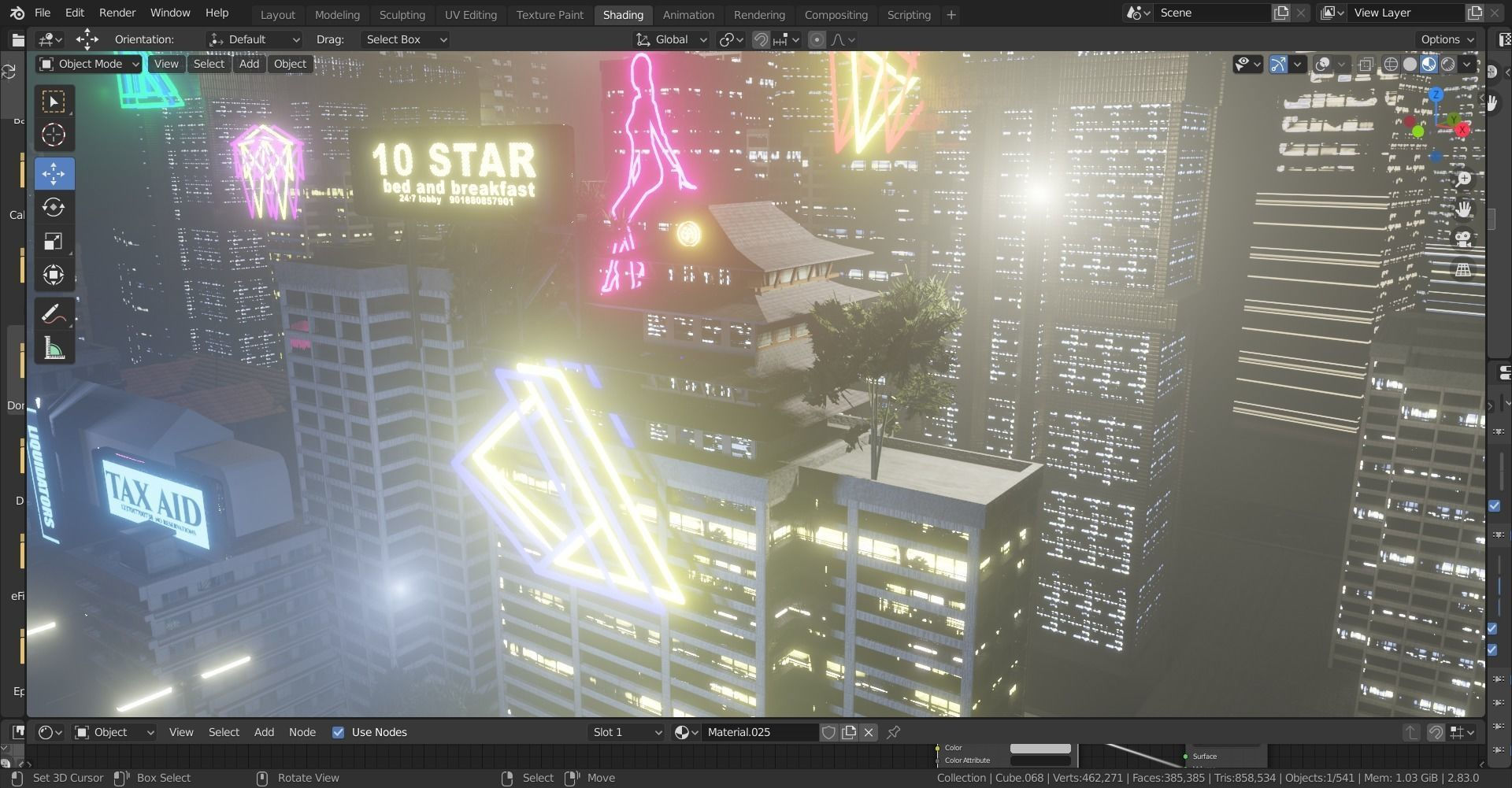
Task: Click the Blender logo menu
Action: (17, 13)
